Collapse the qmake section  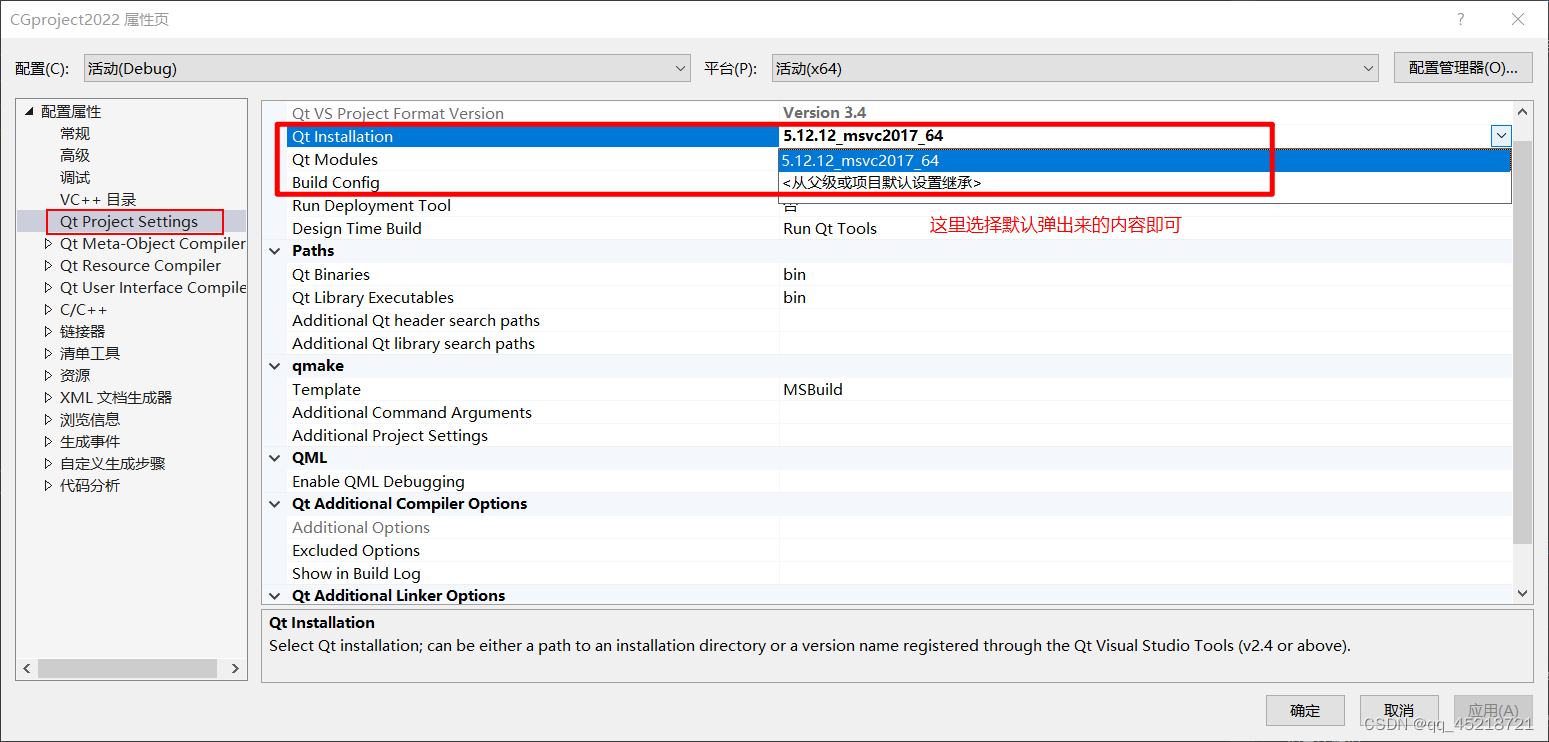point(275,366)
